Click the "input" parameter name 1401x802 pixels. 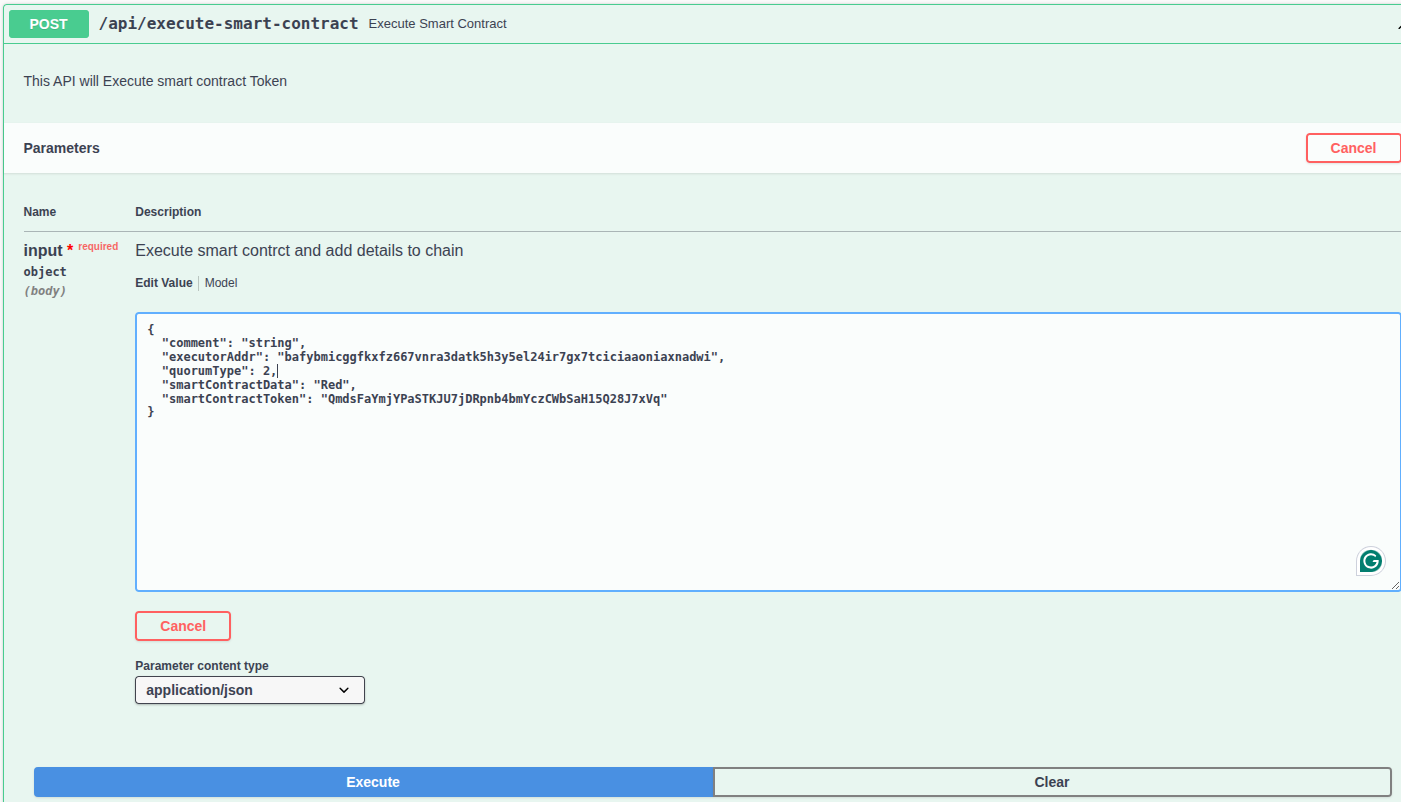point(43,250)
